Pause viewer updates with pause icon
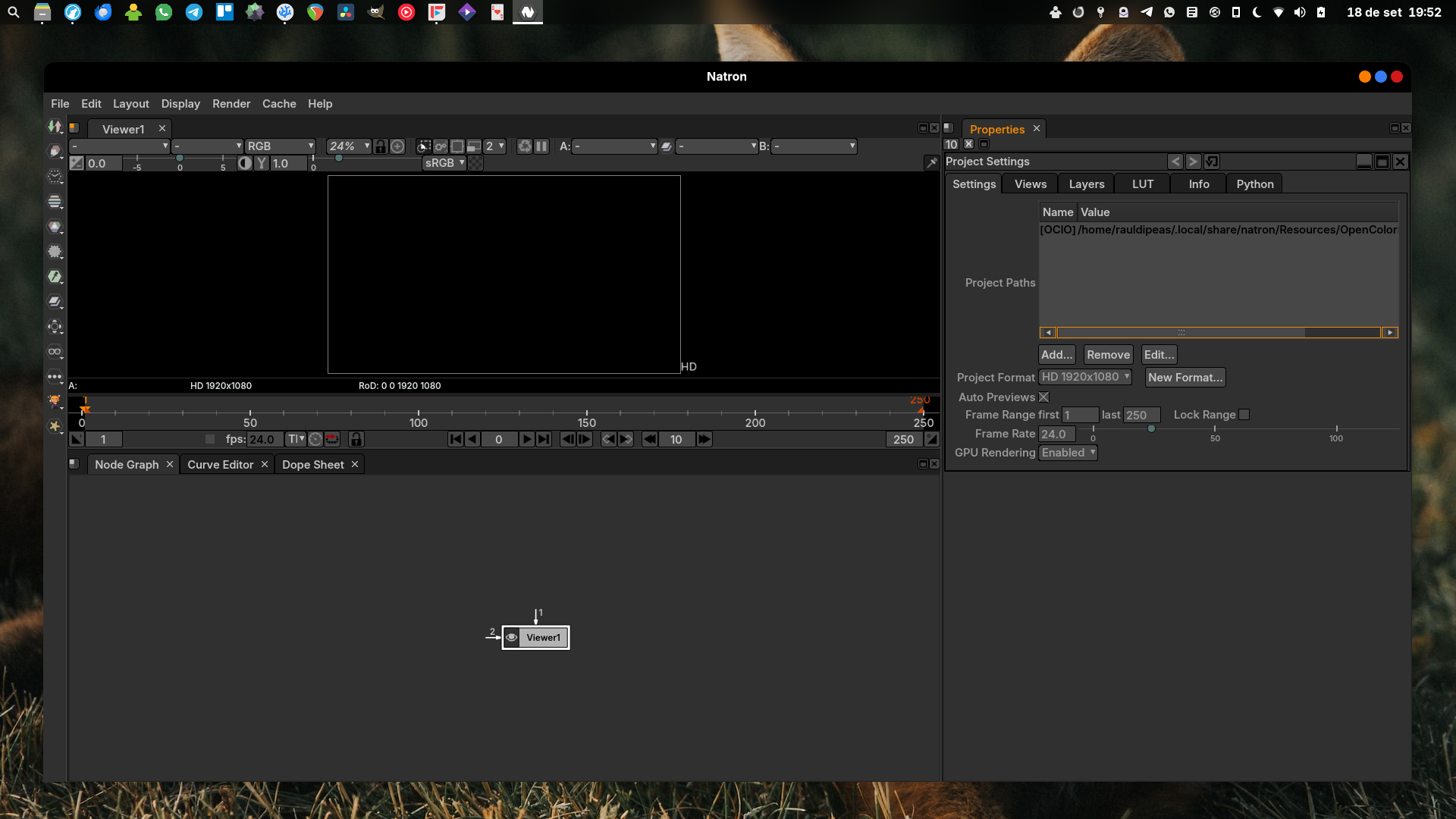Viewport: 1456px width, 819px height. [541, 146]
